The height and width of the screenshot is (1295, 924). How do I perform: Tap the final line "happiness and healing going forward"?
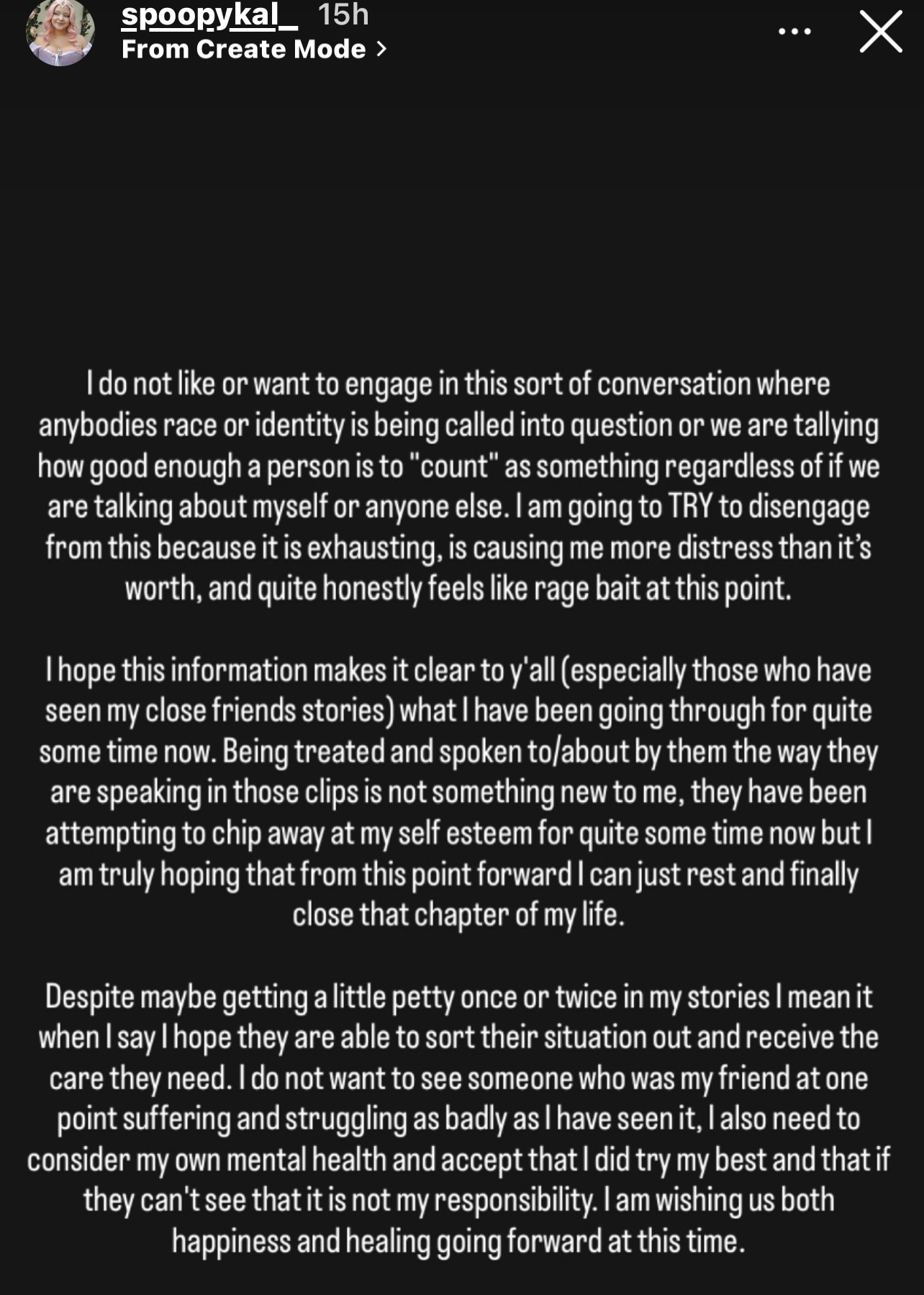point(458,1242)
